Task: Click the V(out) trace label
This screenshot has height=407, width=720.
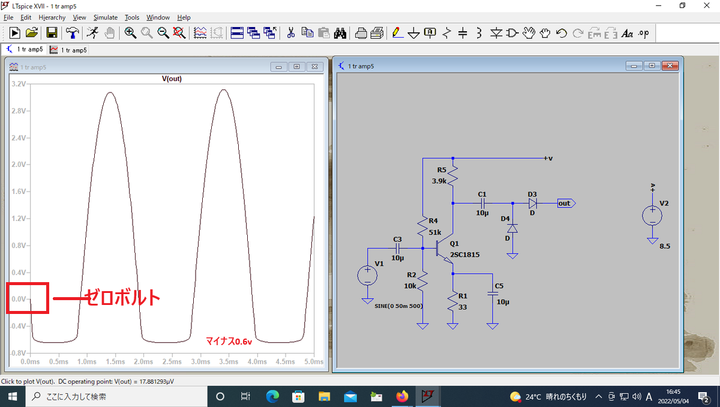Action: coord(171,78)
